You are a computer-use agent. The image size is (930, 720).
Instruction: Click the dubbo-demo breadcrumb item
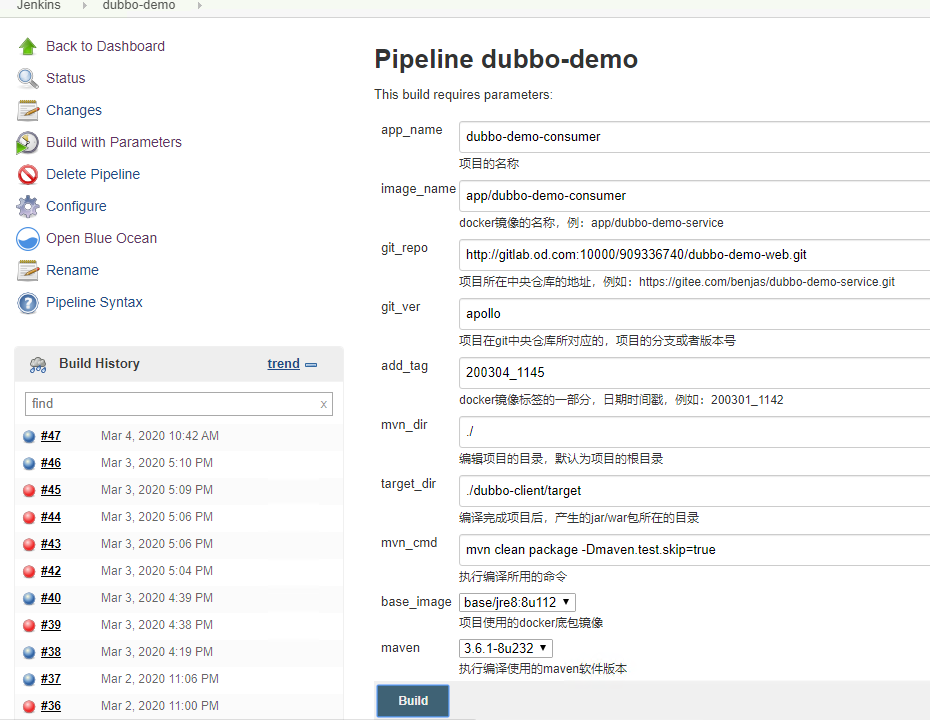point(138,6)
